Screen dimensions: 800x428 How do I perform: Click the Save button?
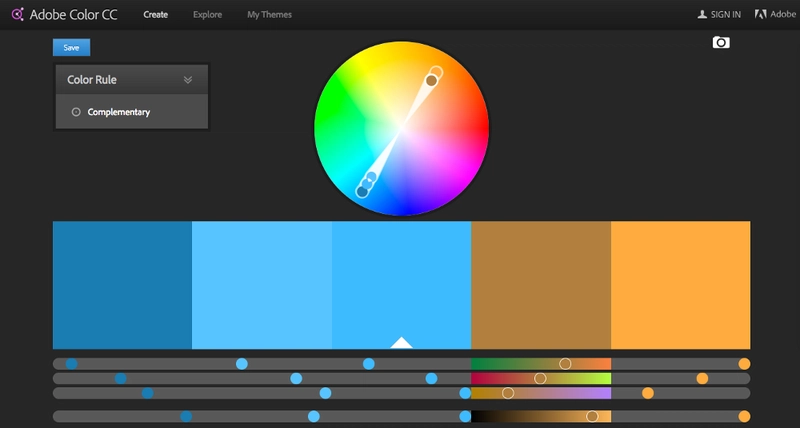click(71, 47)
